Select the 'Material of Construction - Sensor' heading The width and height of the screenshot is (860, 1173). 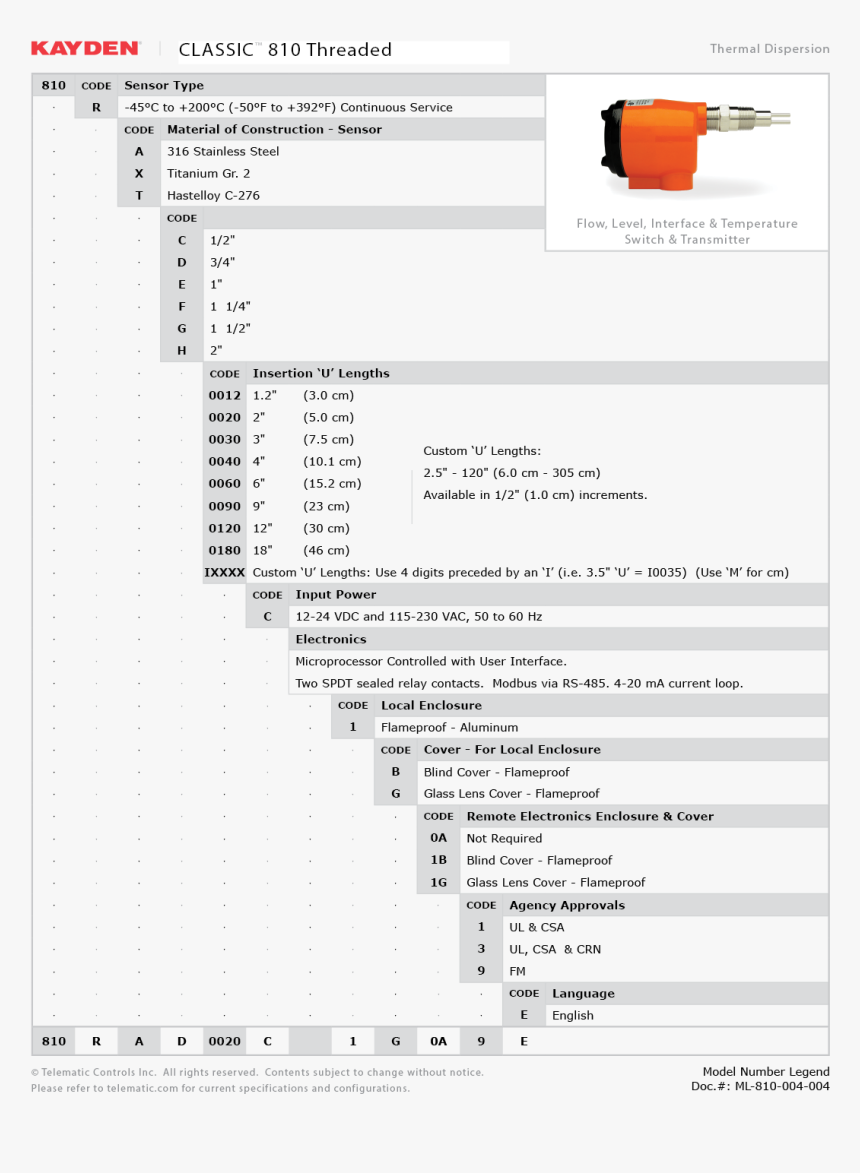(274, 129)
